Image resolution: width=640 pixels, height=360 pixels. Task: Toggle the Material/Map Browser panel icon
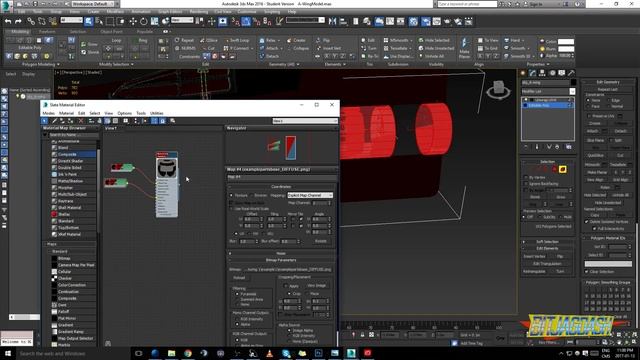pos(155,121)
